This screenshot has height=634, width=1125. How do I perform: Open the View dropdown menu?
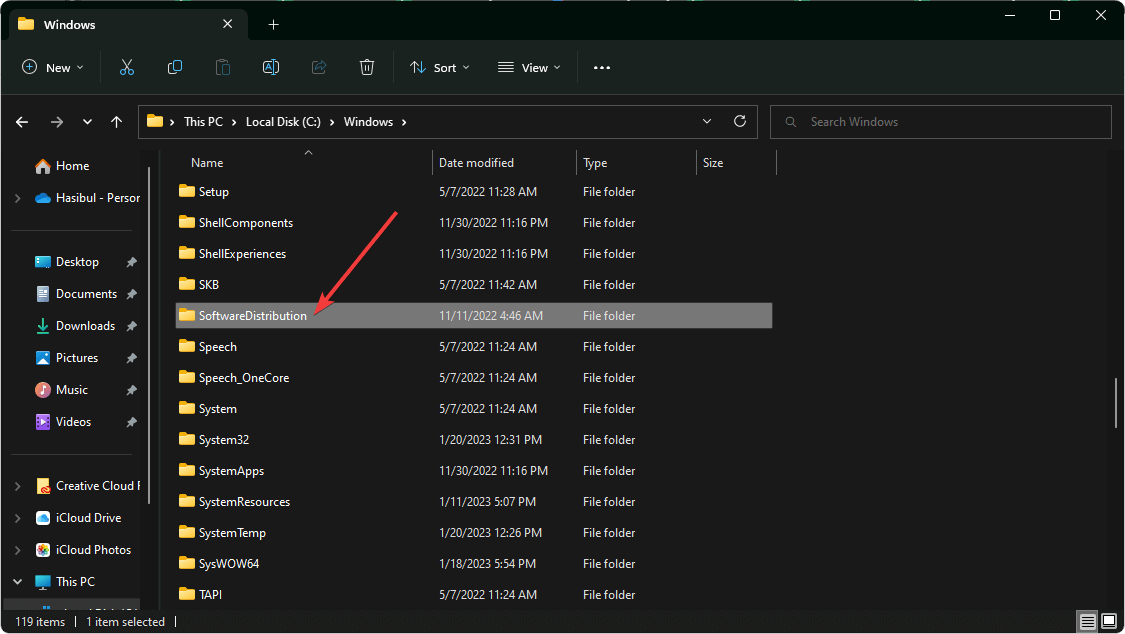tap(529, 67)
